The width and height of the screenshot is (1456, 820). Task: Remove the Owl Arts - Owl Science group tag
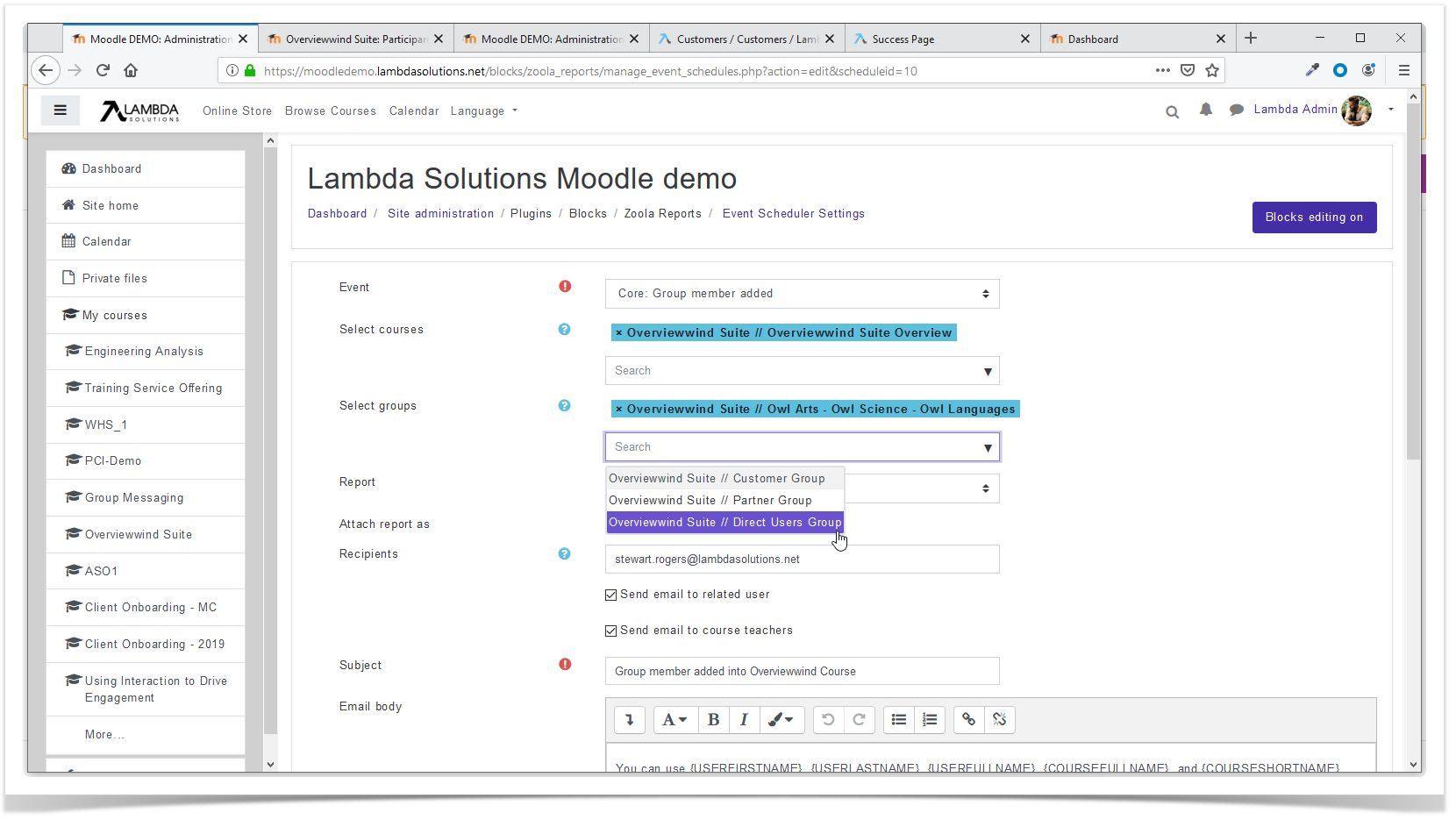click(619, 410)
